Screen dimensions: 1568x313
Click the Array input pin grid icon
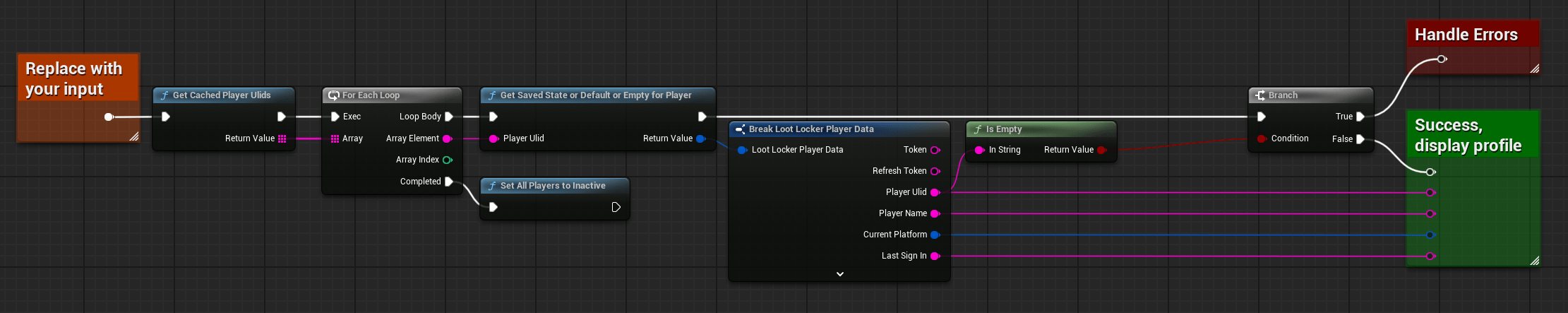click(x=335, y=138)
